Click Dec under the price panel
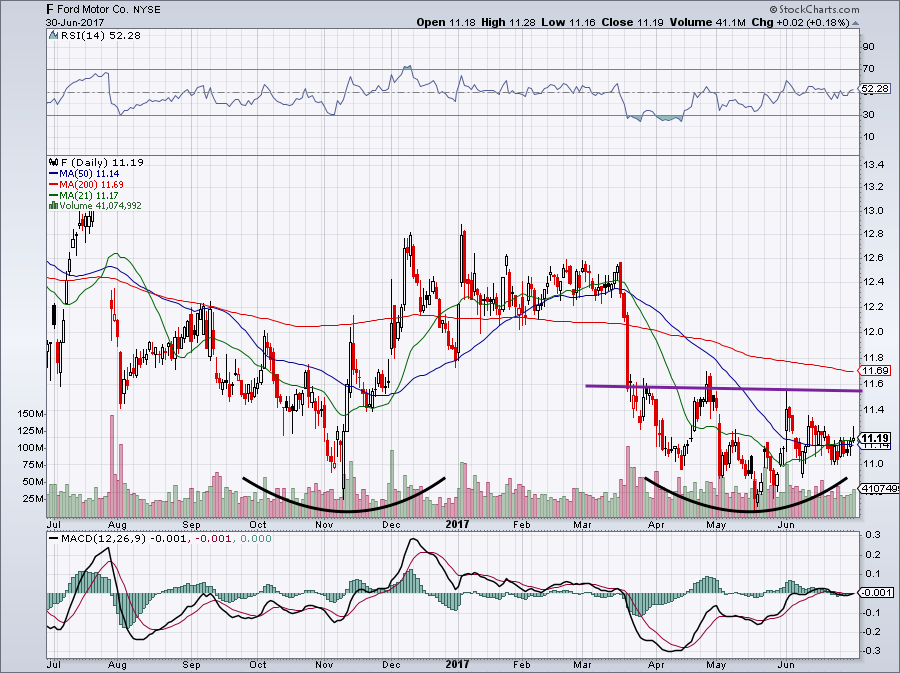 coord(391,524)
